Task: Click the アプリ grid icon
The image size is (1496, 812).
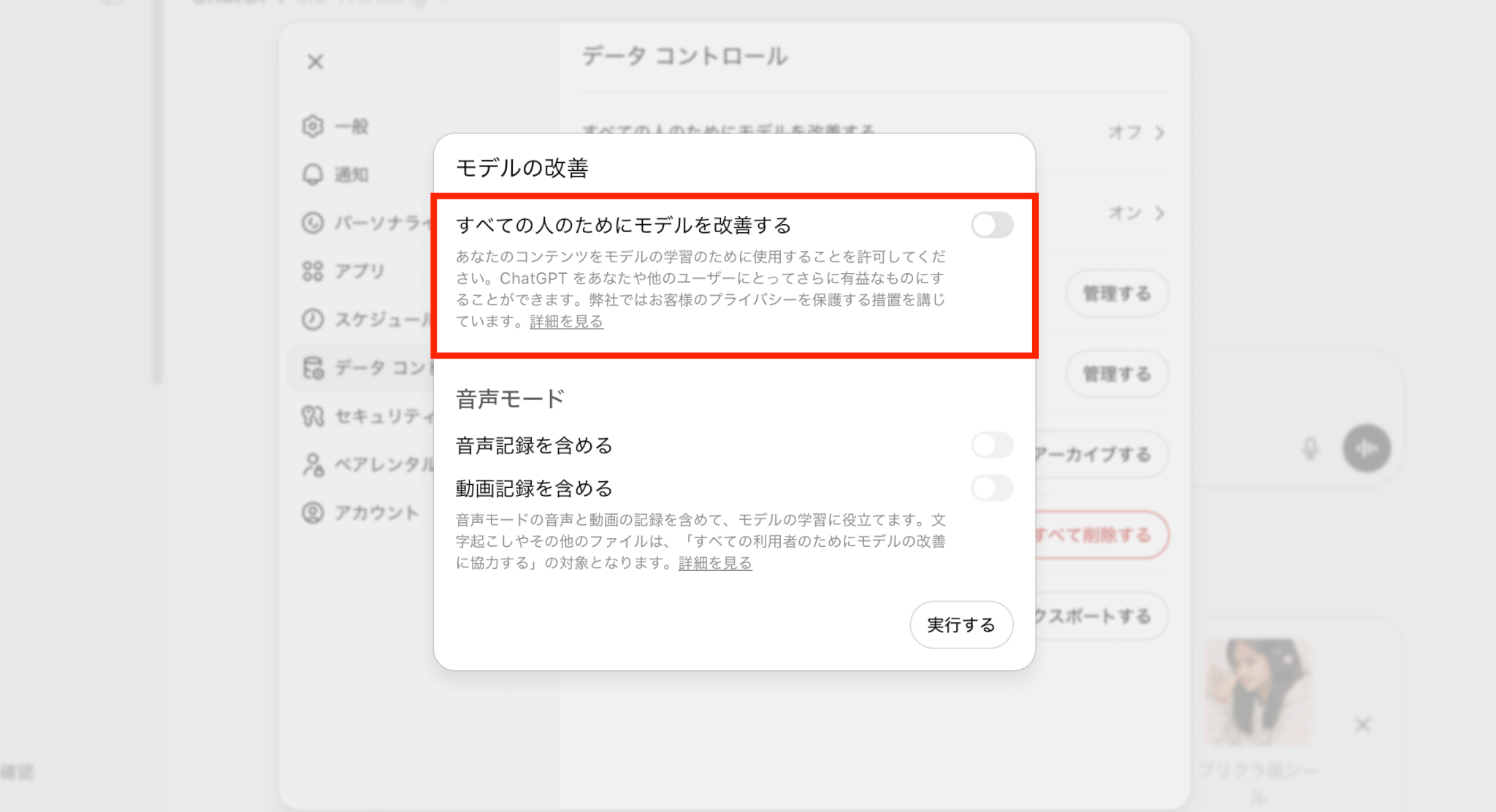Action: click(x=313, y=271)
